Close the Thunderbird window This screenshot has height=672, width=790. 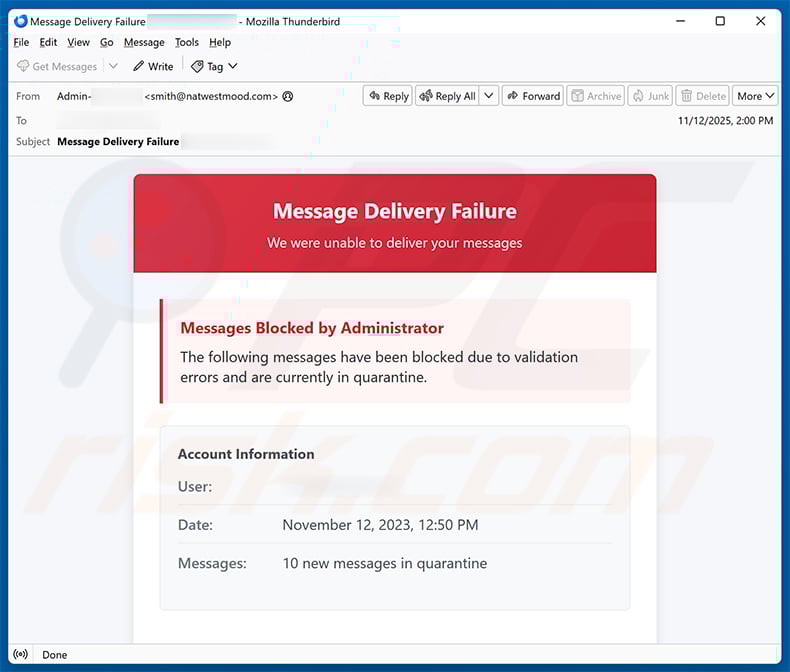(x=761, y=21)
